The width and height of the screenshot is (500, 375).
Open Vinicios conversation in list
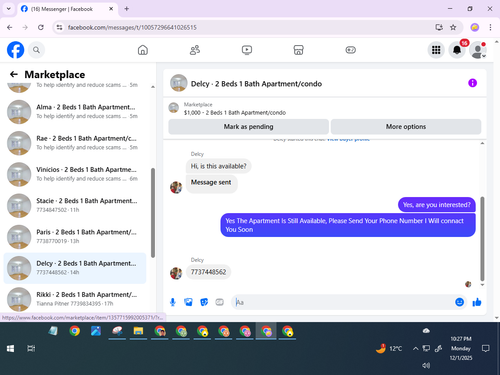75,174
